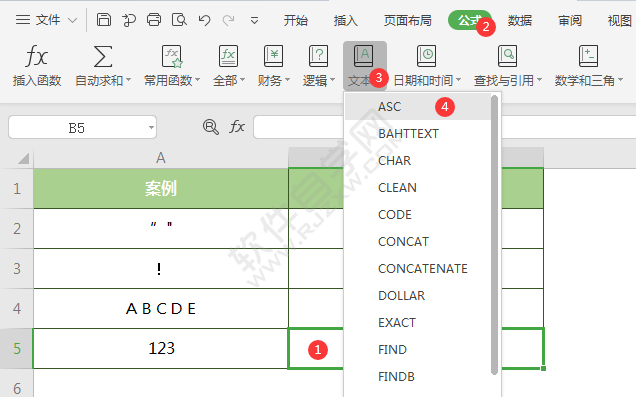Open the 逻辑 functions category
This screenshot has width=636, height=397.
tap(318, 66)
